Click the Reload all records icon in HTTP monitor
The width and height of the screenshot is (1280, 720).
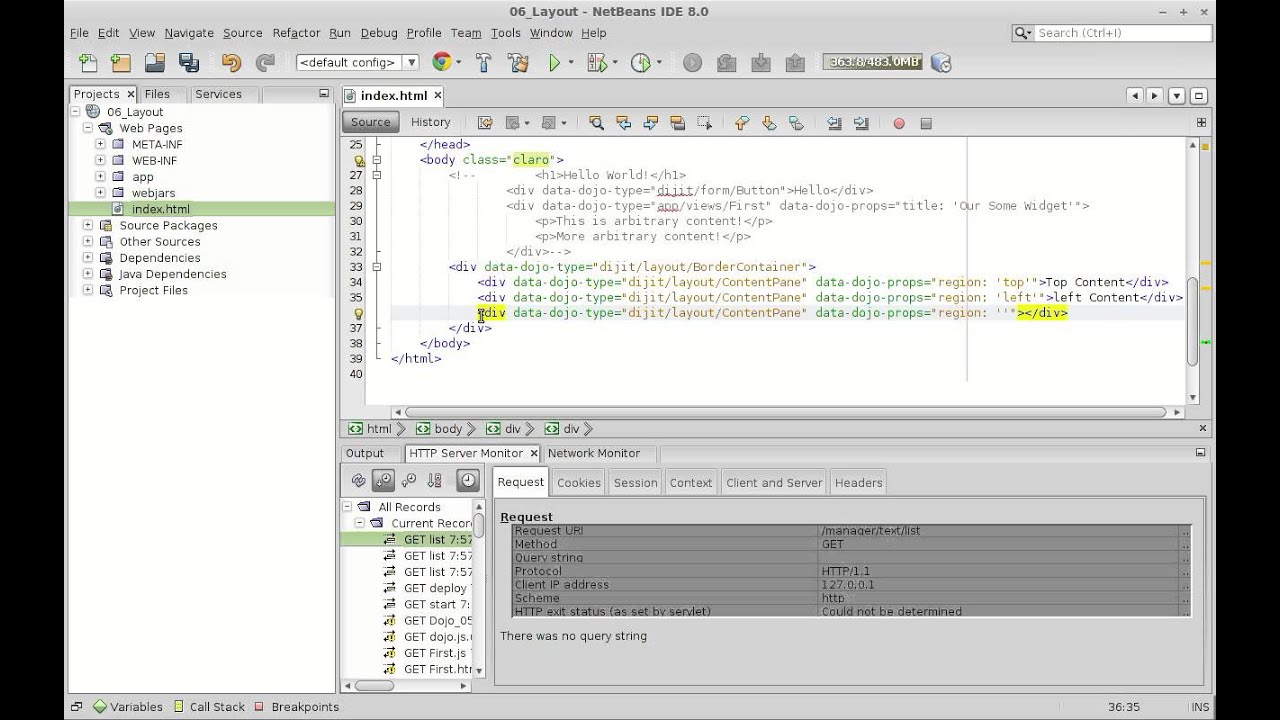(x=358, y=481)
